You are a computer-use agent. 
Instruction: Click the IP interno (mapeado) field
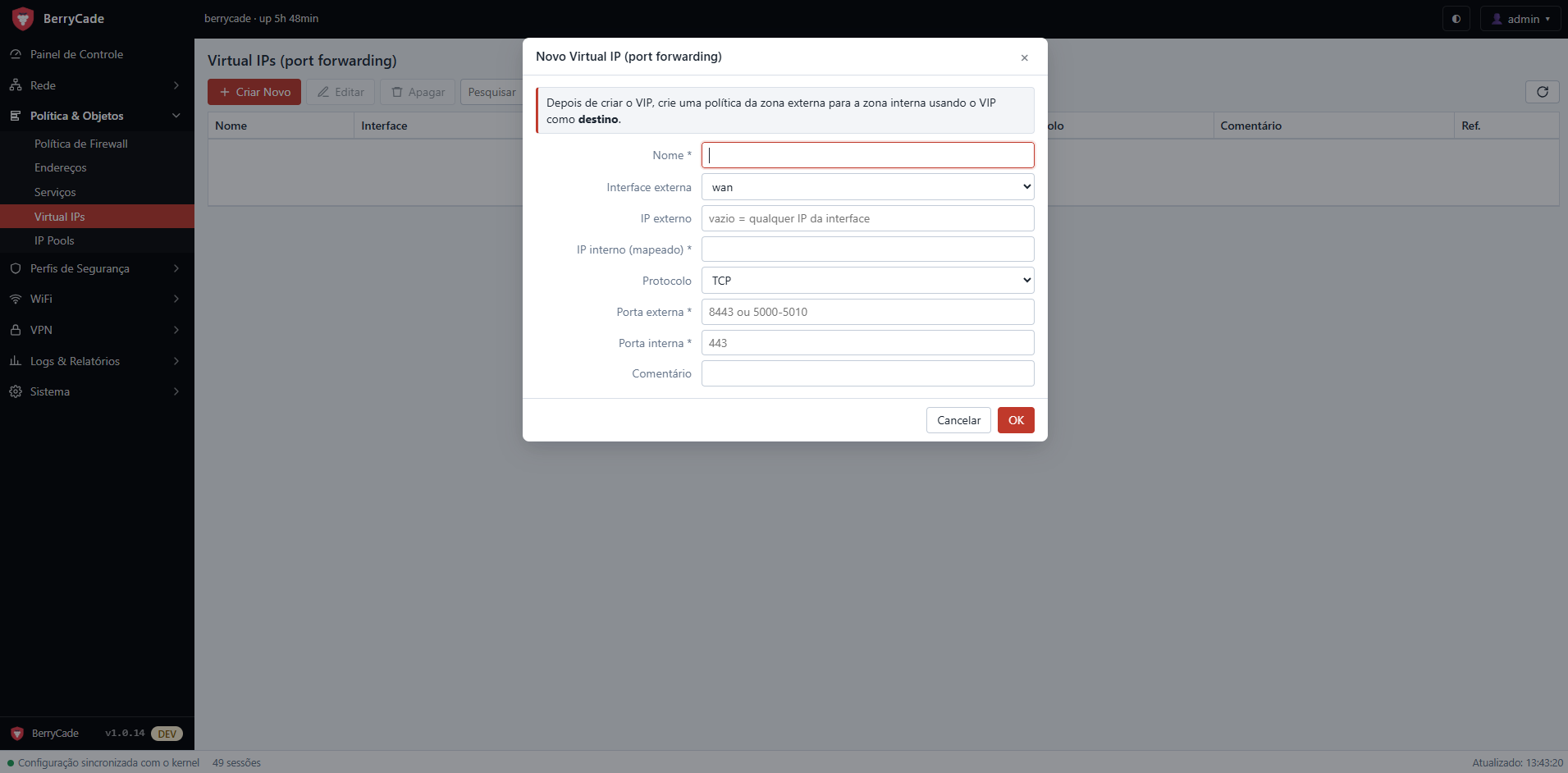click(x=868, y=249)
